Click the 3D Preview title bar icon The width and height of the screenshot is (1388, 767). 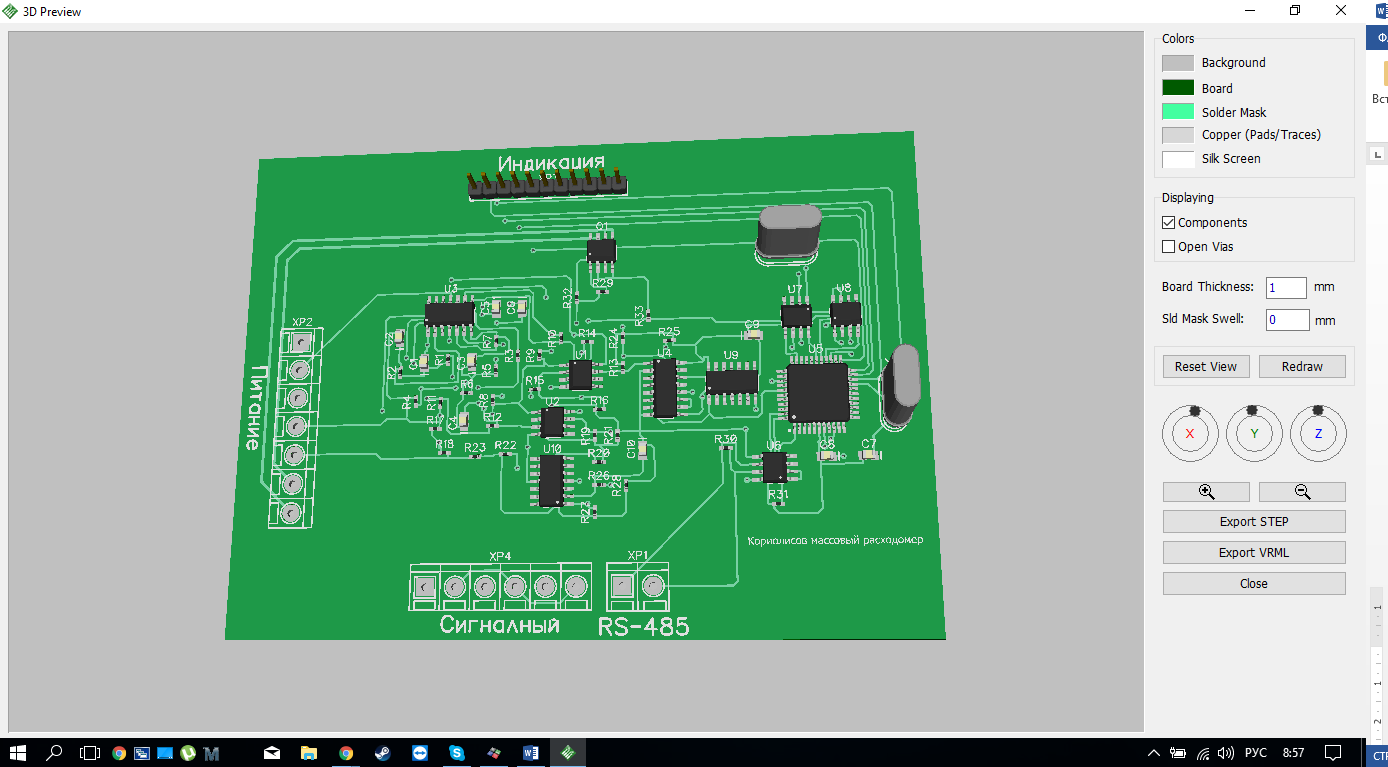pyautogui.click(x=10, y=11)
